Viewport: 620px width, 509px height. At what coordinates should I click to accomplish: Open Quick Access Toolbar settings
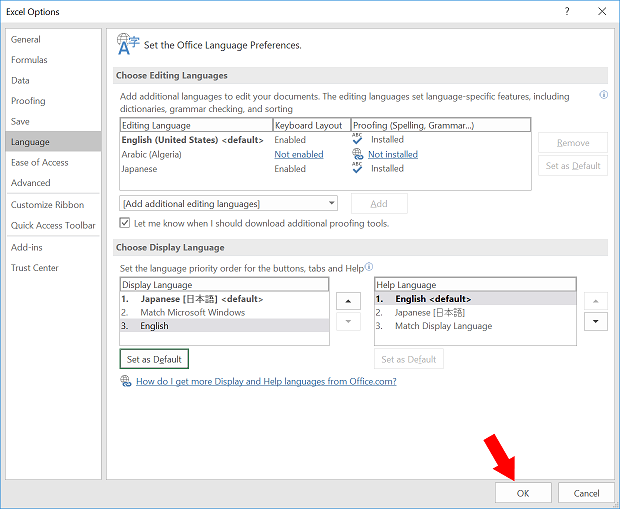point(53,225)
